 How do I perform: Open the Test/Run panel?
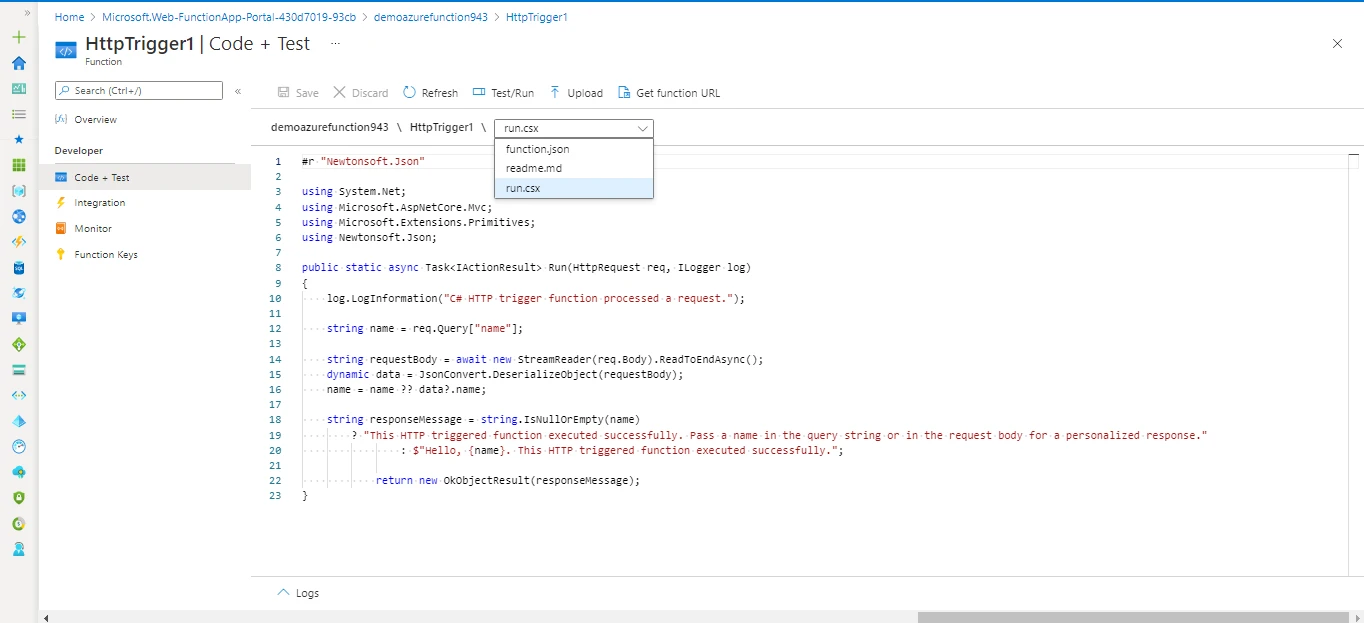tap(503, 92)
